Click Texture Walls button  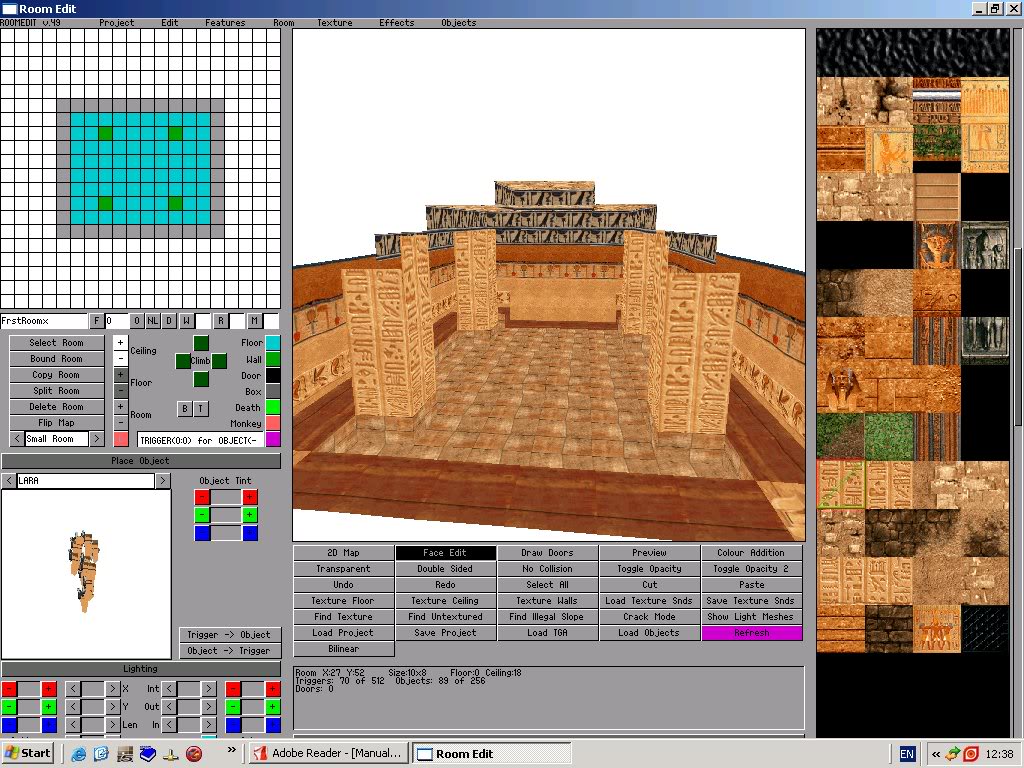coord(547,601)
